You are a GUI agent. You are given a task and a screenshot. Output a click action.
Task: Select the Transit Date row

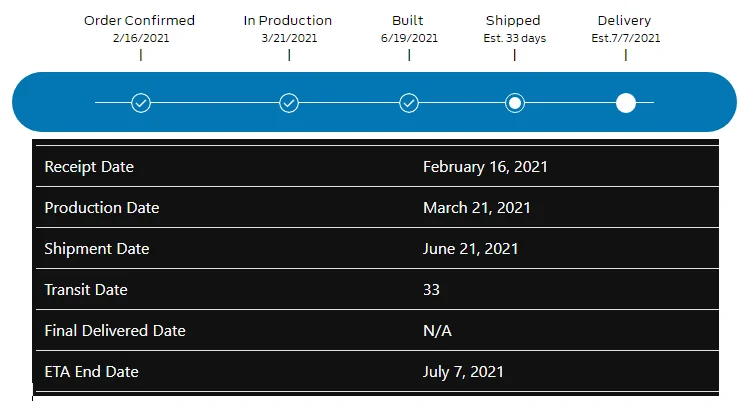pos(376,290)
